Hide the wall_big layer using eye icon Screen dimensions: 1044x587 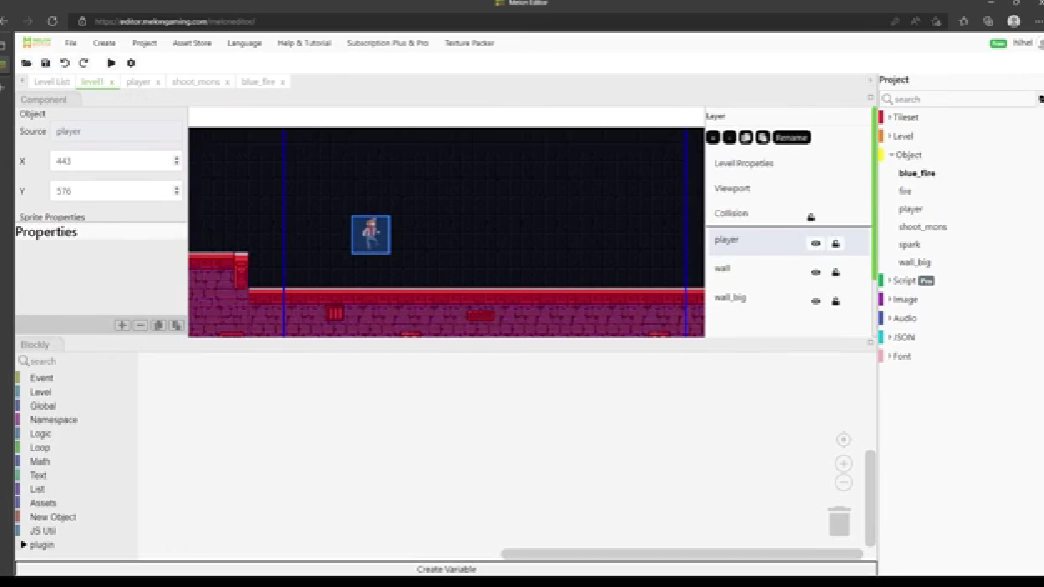point(815,301)
